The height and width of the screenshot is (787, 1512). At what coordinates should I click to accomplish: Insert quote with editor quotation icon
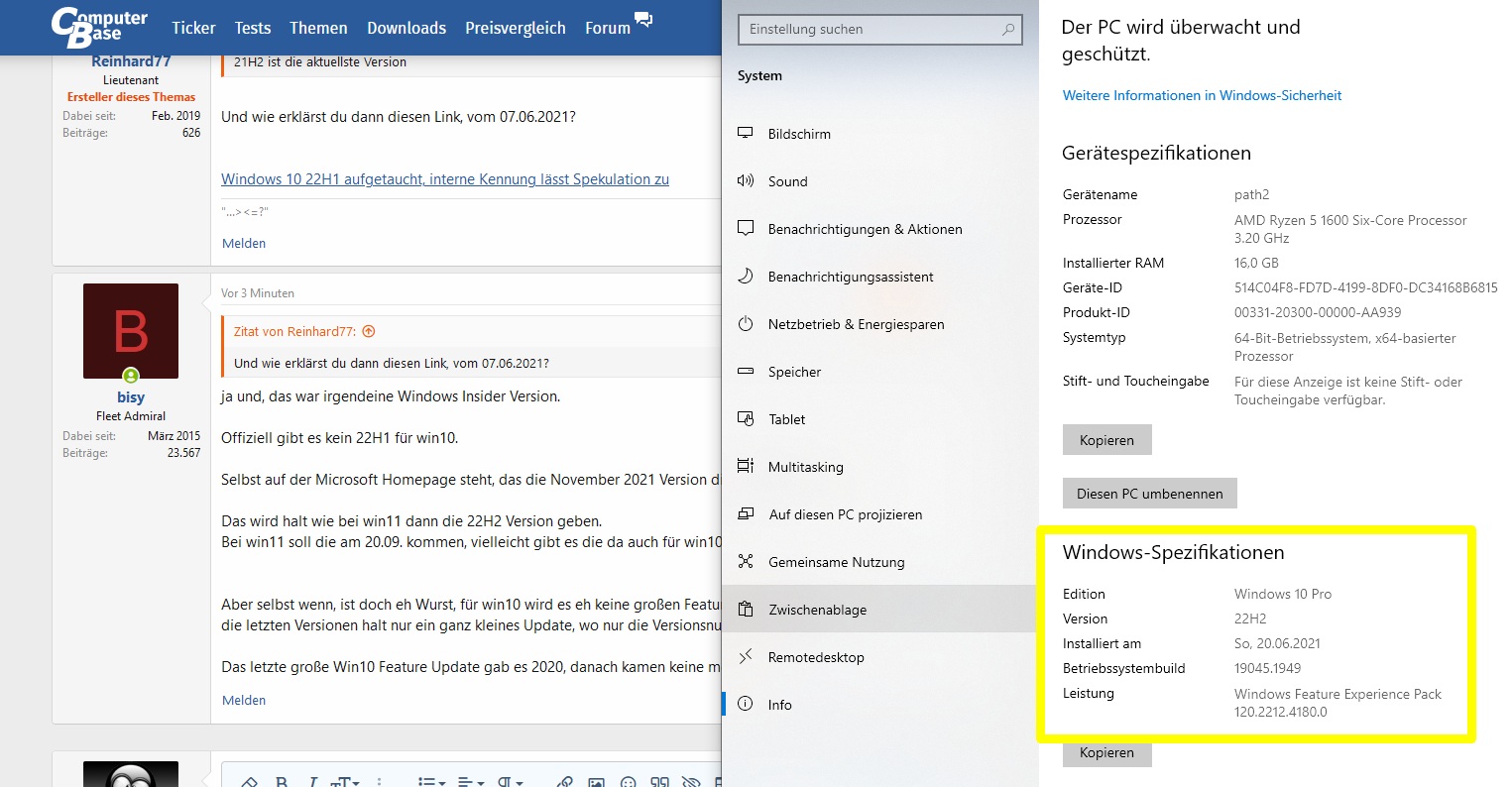point(659,781)
